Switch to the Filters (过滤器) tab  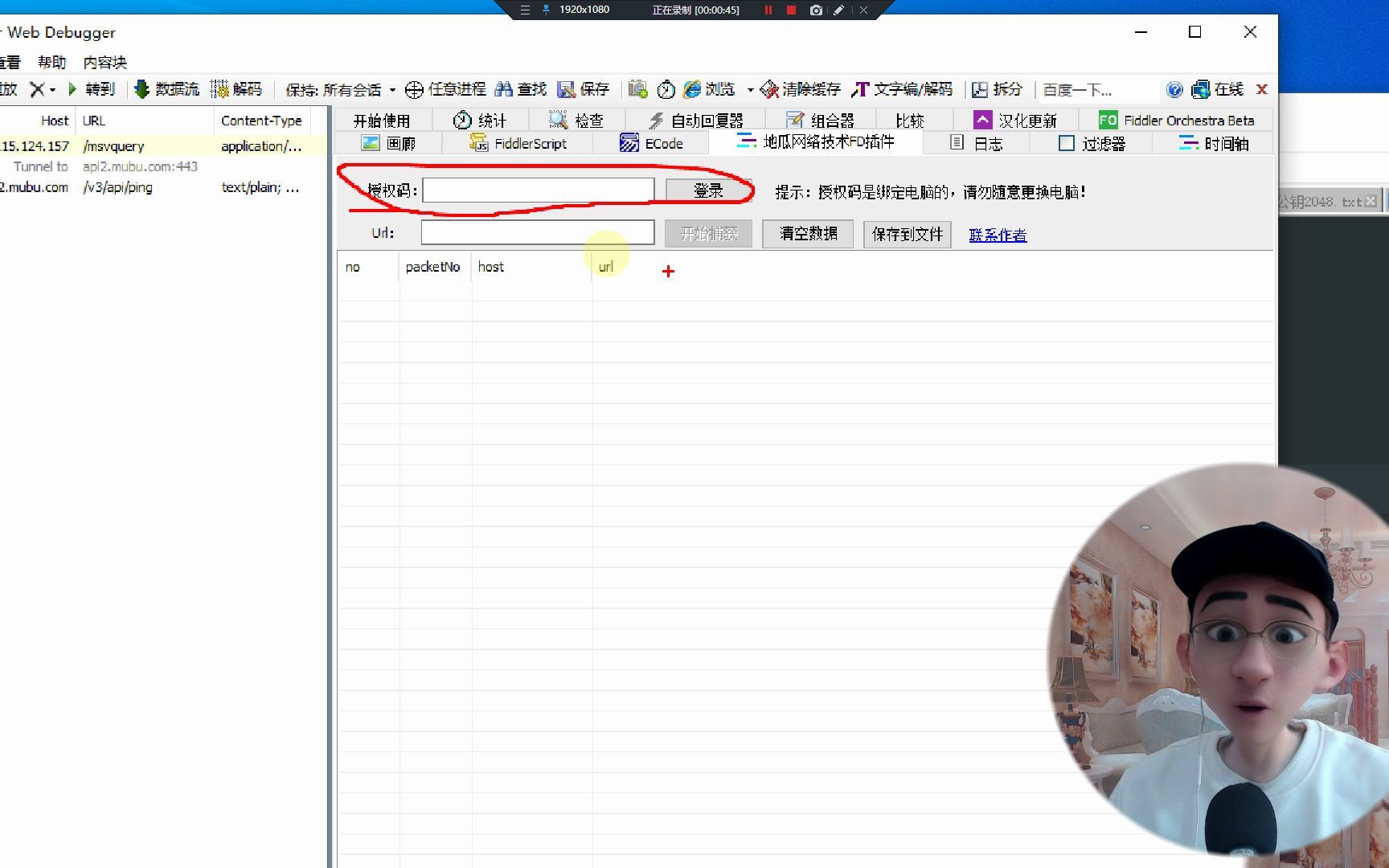[1092, 144]
